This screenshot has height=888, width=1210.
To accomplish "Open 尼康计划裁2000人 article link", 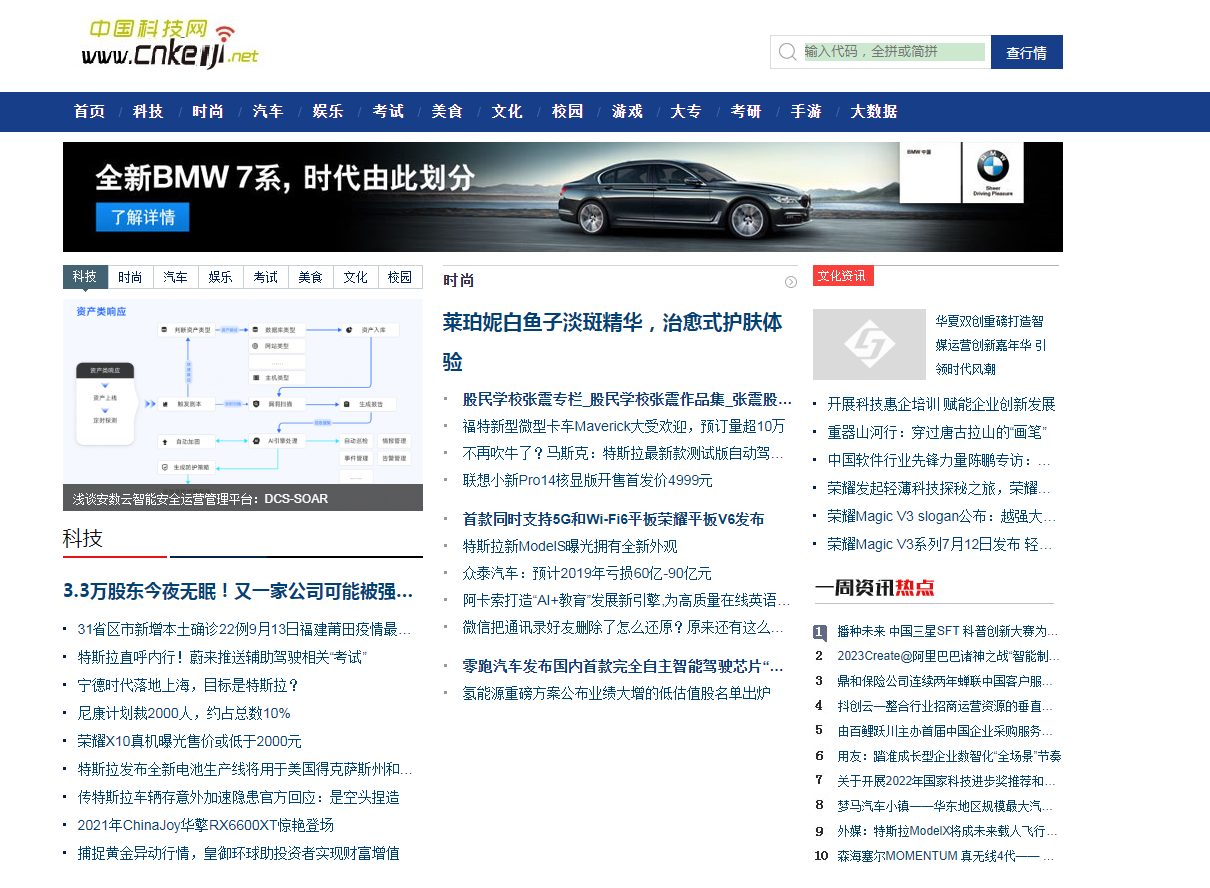I will pyautogui.click(x=184, y=713).
